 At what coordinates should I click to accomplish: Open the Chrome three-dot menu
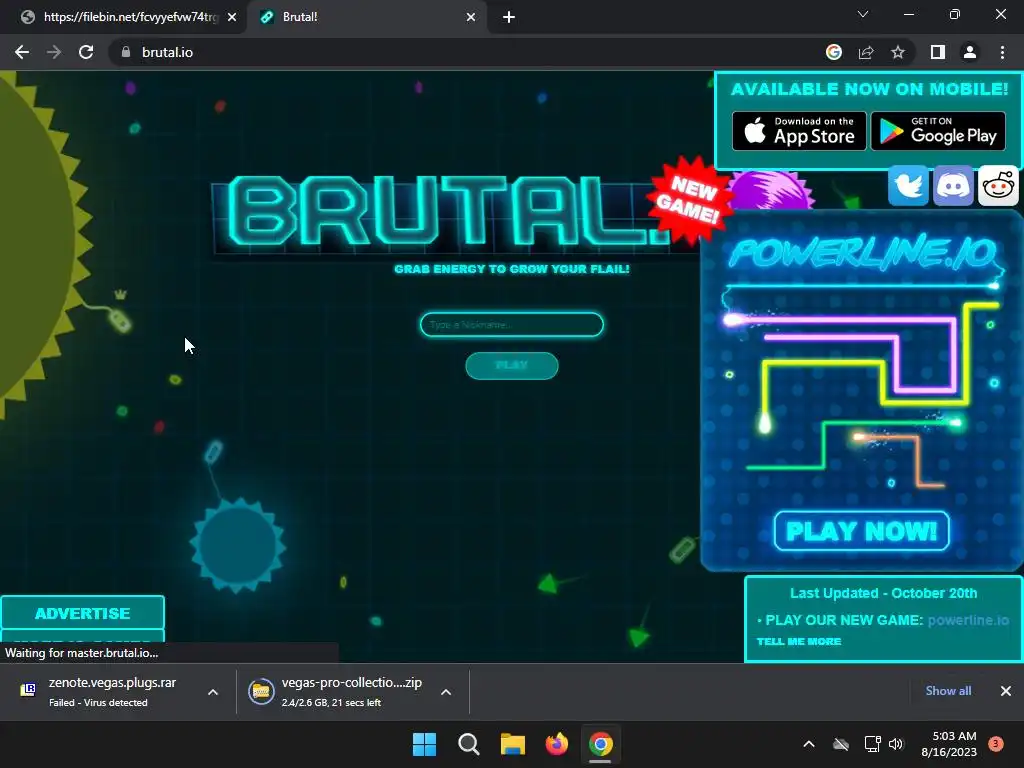click(x=1002, y=52)
